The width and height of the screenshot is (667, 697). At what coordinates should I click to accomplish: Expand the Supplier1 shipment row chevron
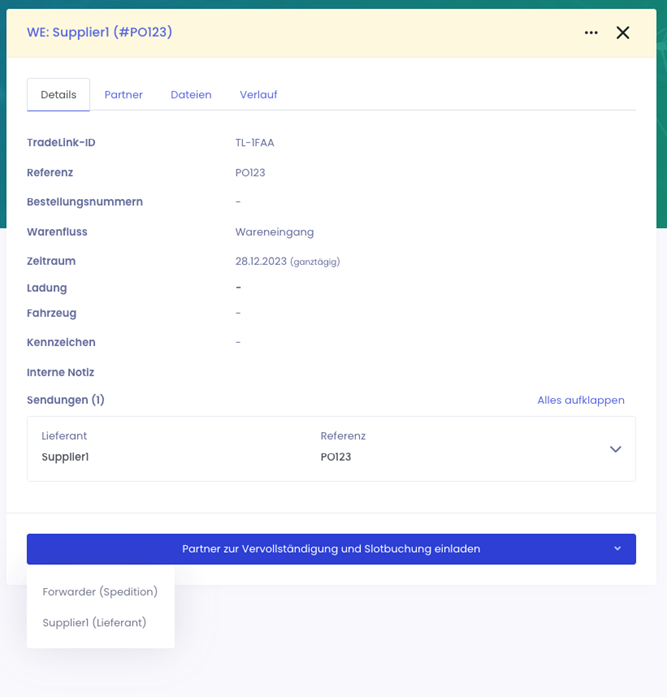pyautogui.click(x=615, y=449)
